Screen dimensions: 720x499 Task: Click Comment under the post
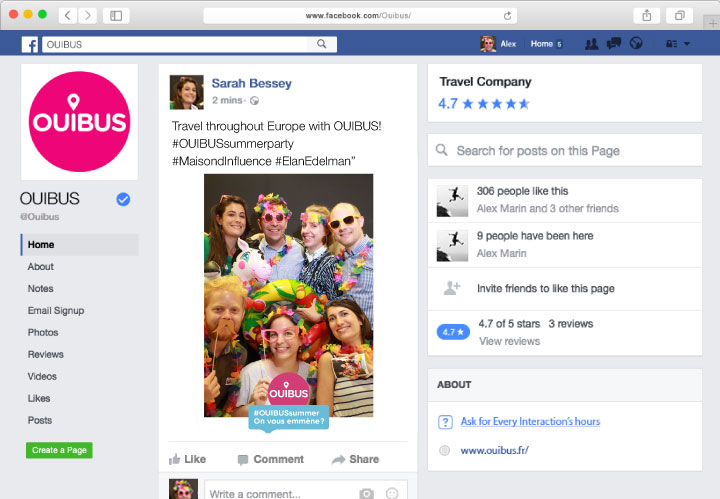click(x=270, y=459)
